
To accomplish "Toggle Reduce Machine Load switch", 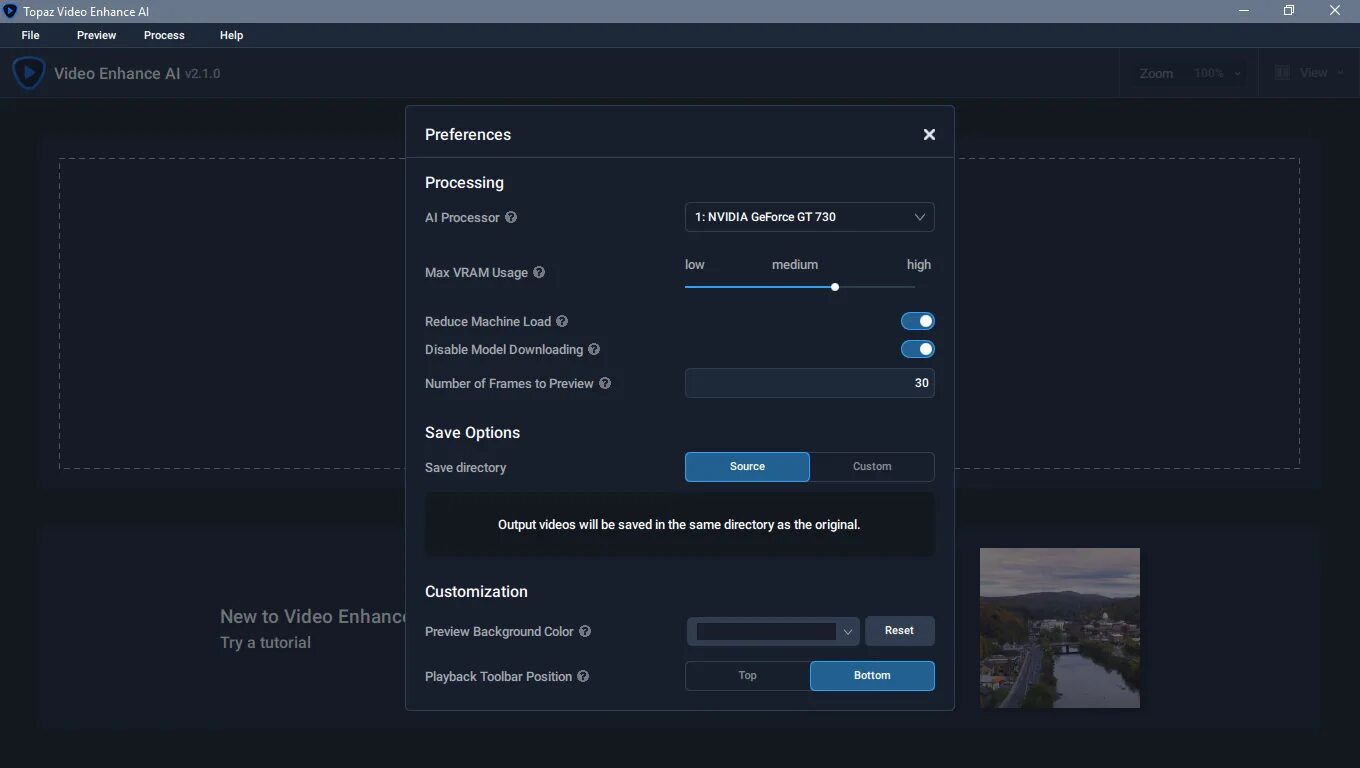I will pos(917,321).
